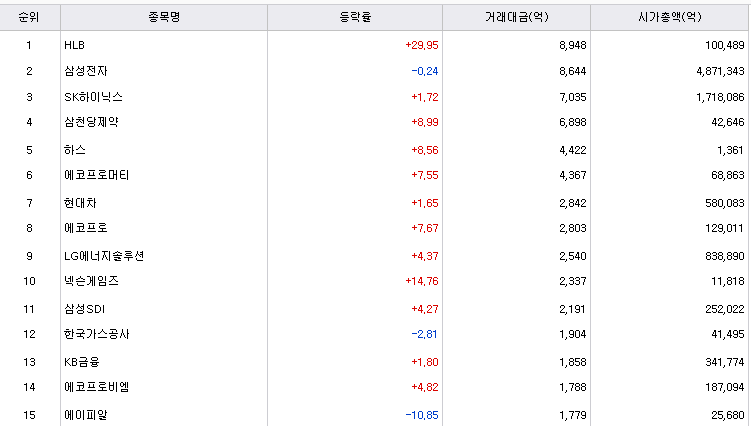Screen dimensions: 751x426
Task: Select the 에코프로머티 stock name
Action: 97,175
